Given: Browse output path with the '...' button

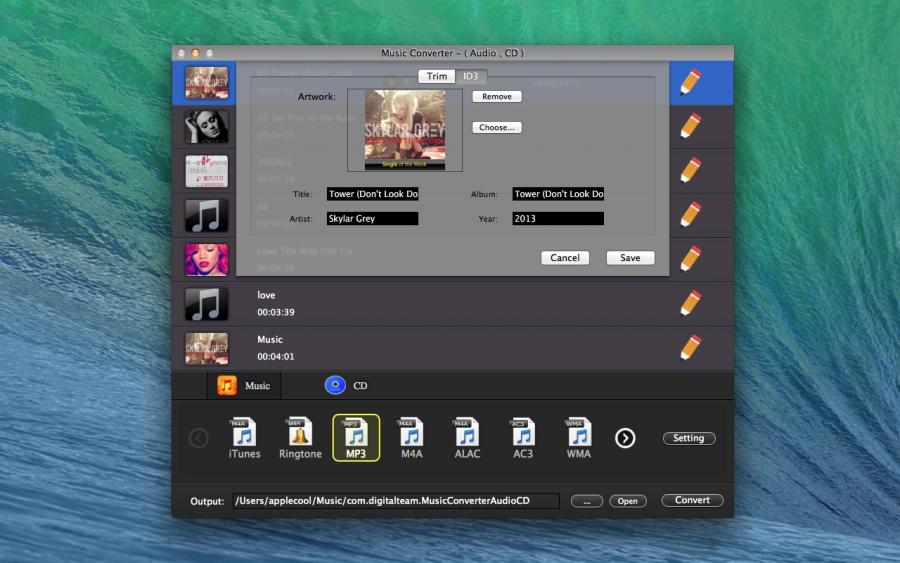Looking at the screenshot, I should tap(587, 501).
